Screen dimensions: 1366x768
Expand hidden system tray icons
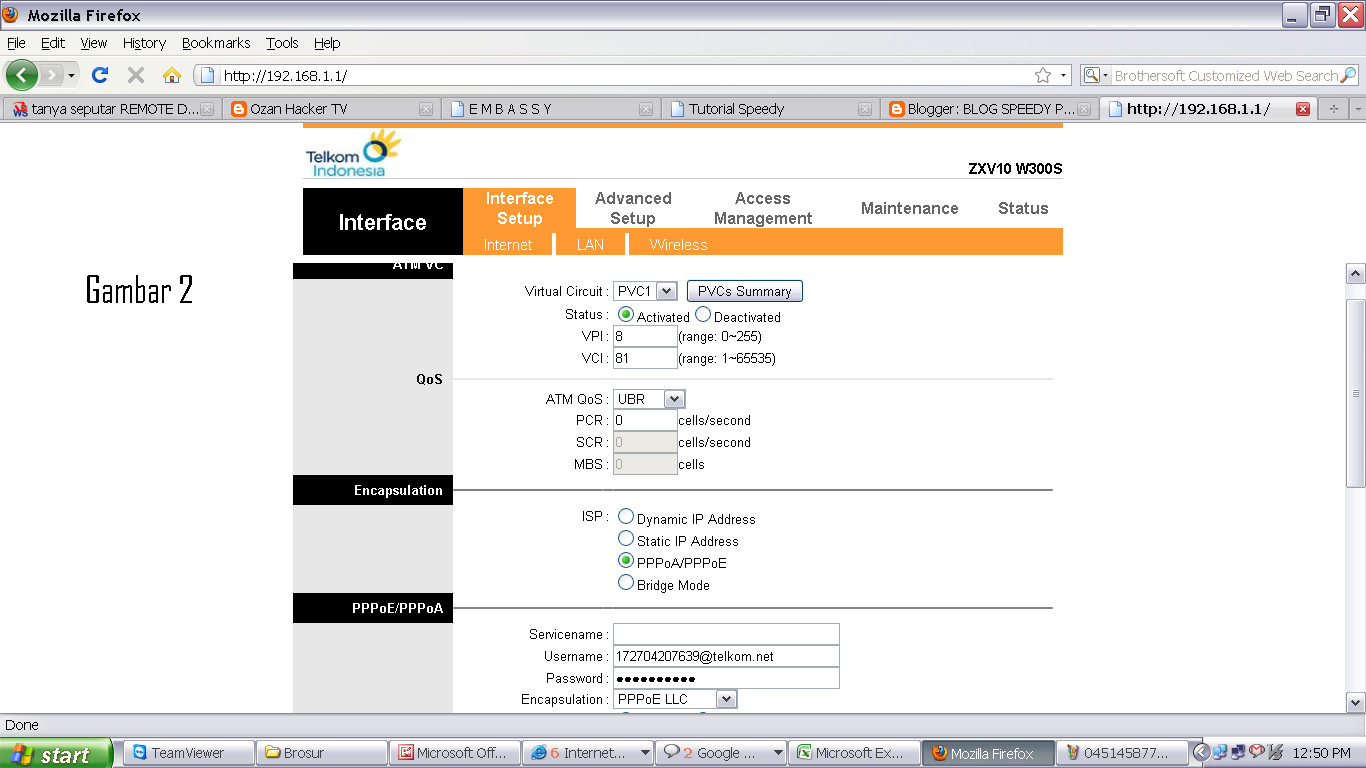pyautogui.click(x=1202, y=753)
